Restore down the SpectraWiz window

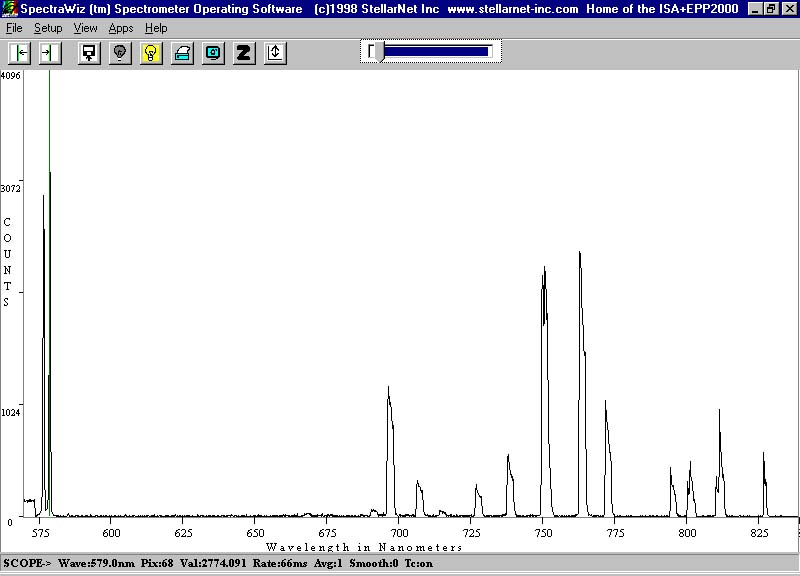[x=771, y=9]
